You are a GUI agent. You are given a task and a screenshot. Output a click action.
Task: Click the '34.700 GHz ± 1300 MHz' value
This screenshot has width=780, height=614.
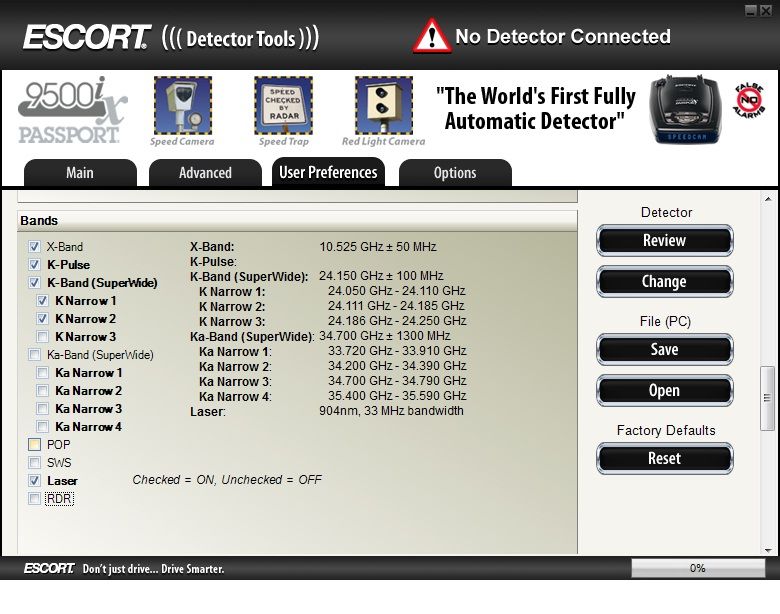[x=385, y=336]
